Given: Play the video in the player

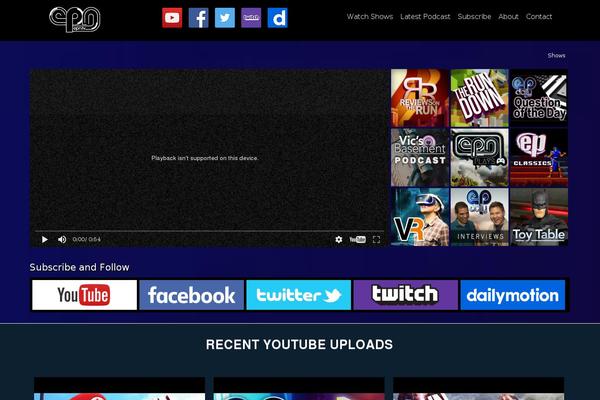Looking at the screenshot, I should point(44,239).
